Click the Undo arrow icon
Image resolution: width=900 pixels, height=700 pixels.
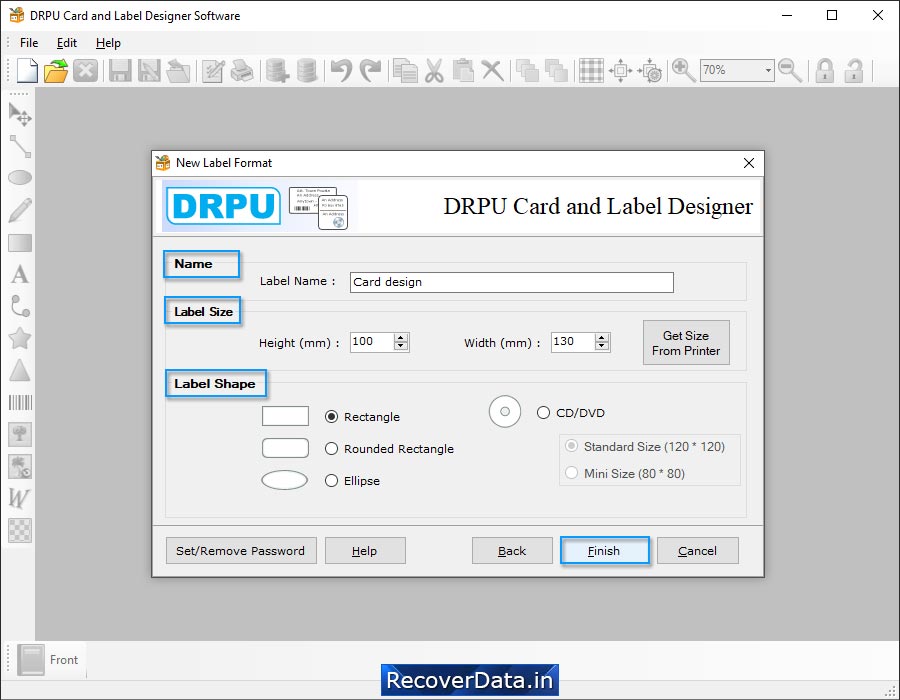point(341,71)
